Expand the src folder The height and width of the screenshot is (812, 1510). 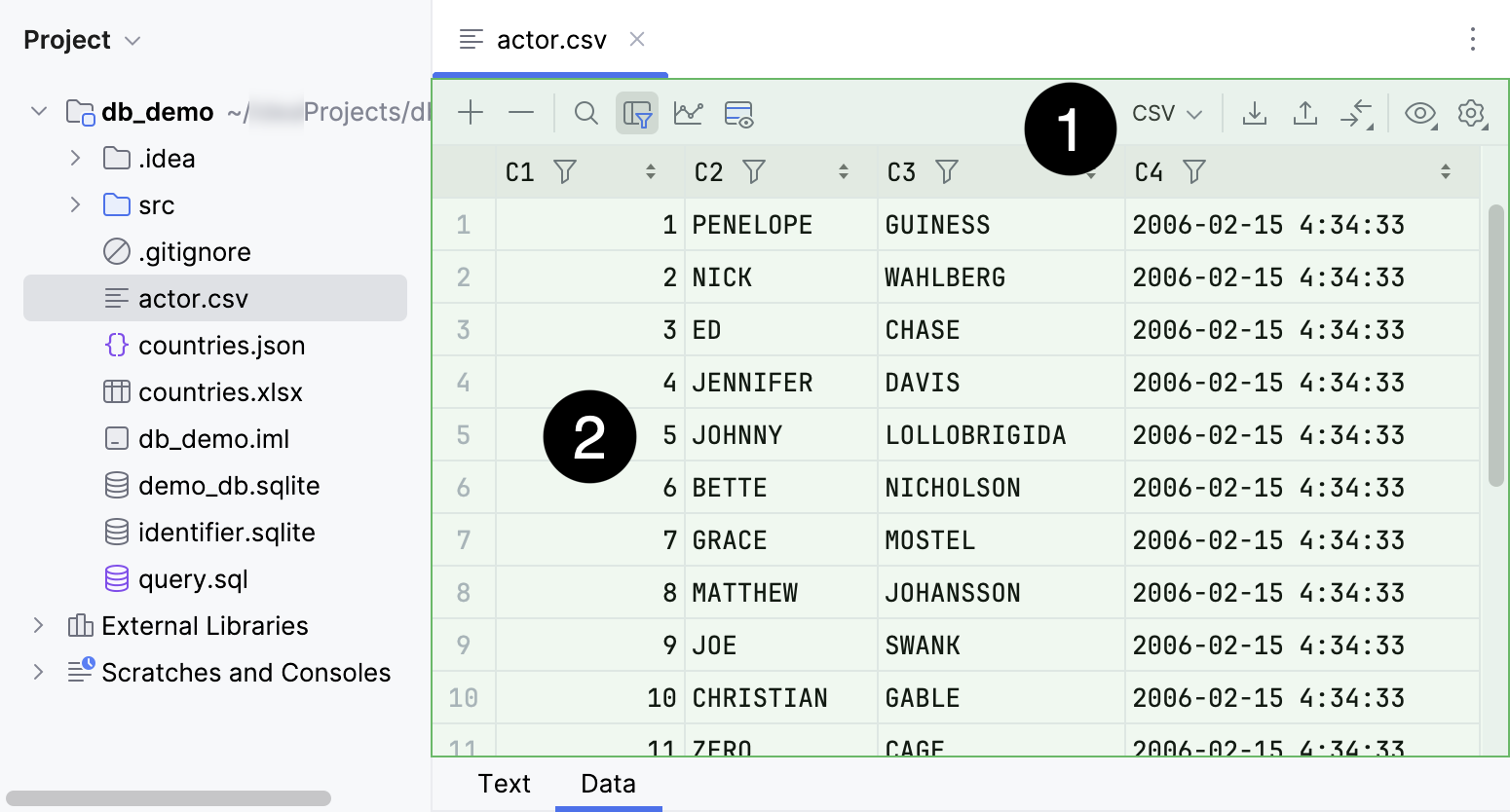coord(76,204)
